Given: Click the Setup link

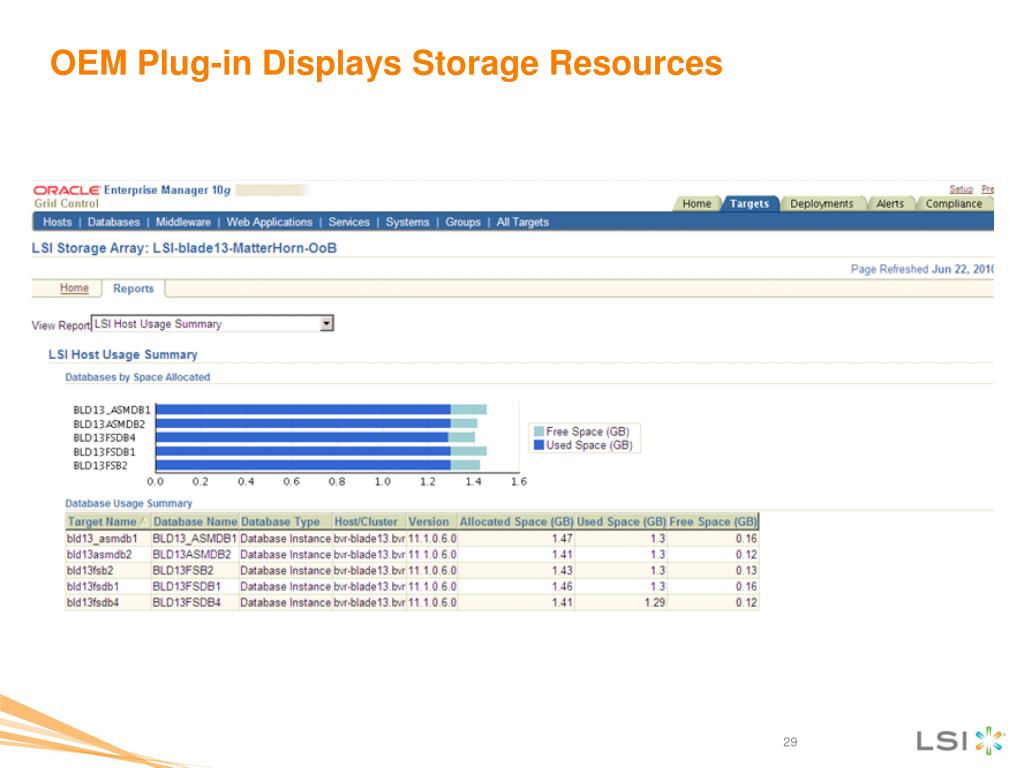Looking at the screenshot, I should (961, 189).
